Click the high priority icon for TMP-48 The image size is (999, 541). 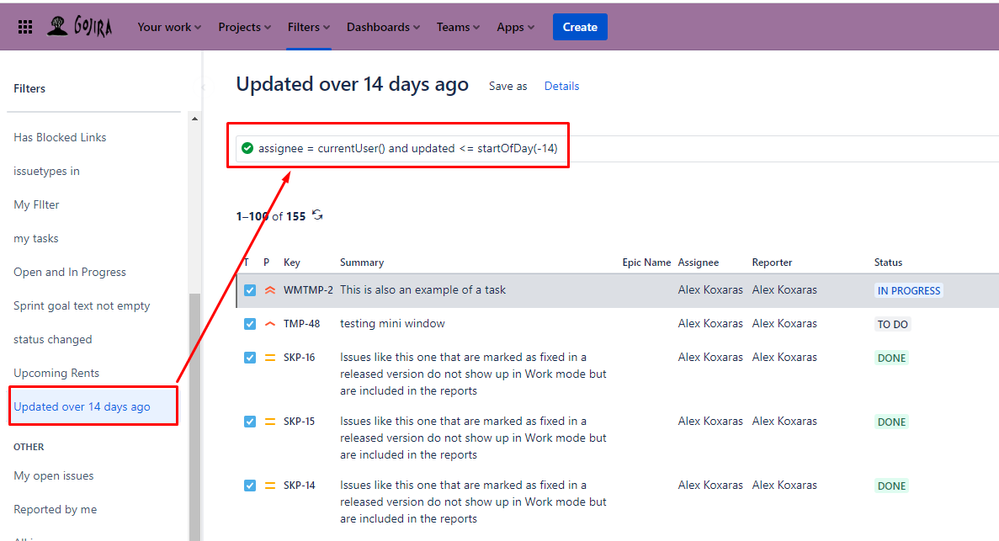[270, 324]
